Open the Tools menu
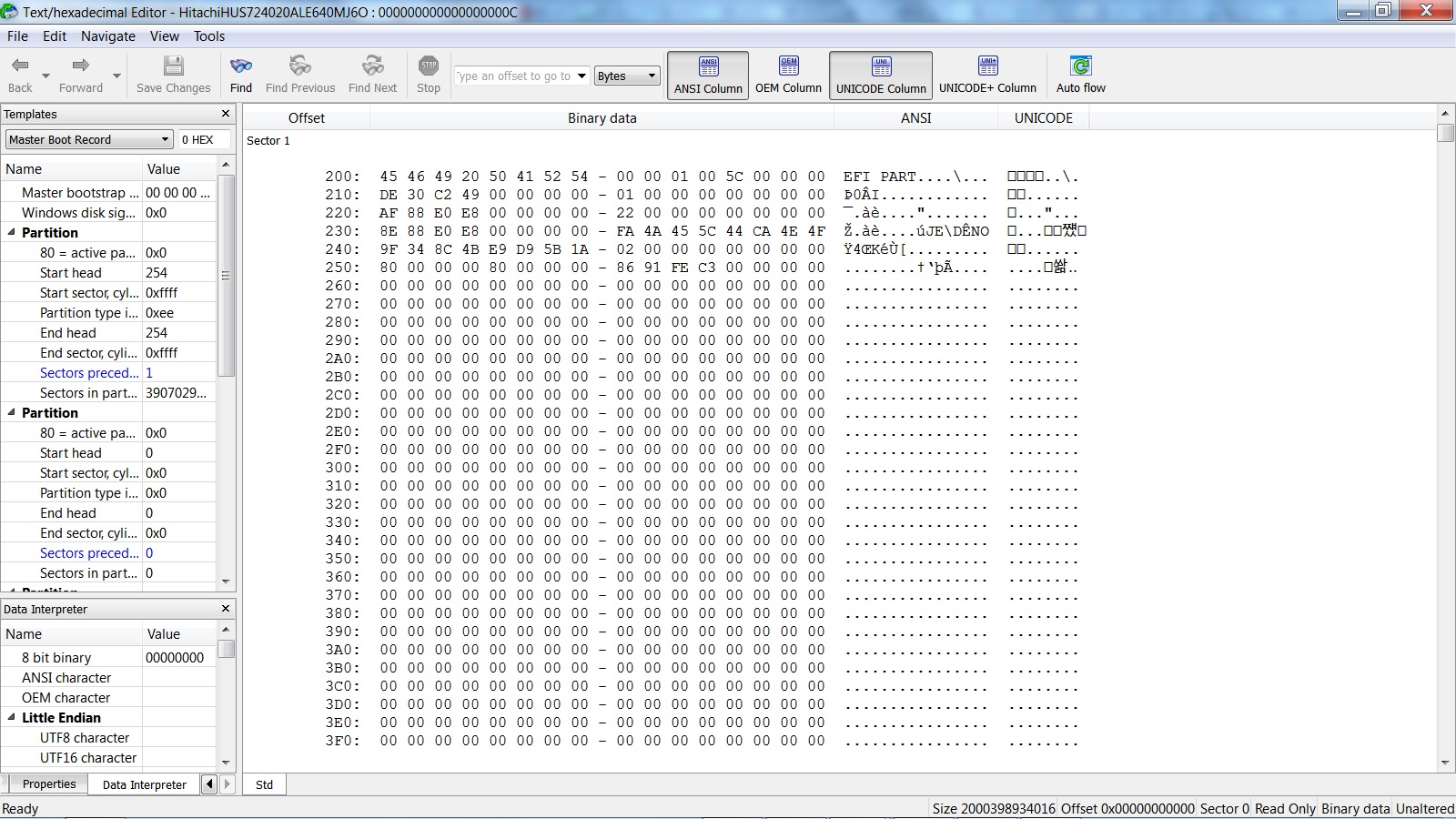Viewport: 1456px width, 819px height. pyautogui.click(x=209, y=36)
